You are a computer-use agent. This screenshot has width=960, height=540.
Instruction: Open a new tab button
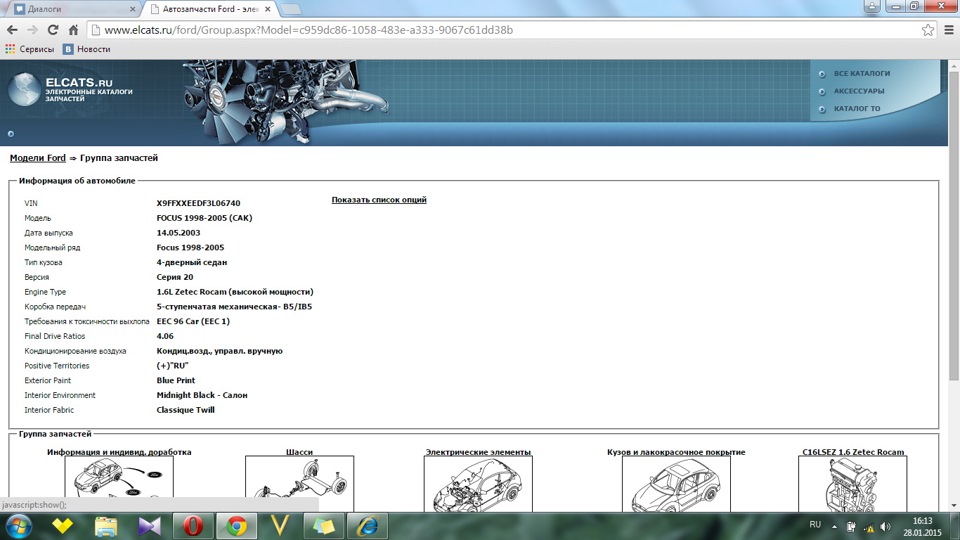[x=290, y=9]
